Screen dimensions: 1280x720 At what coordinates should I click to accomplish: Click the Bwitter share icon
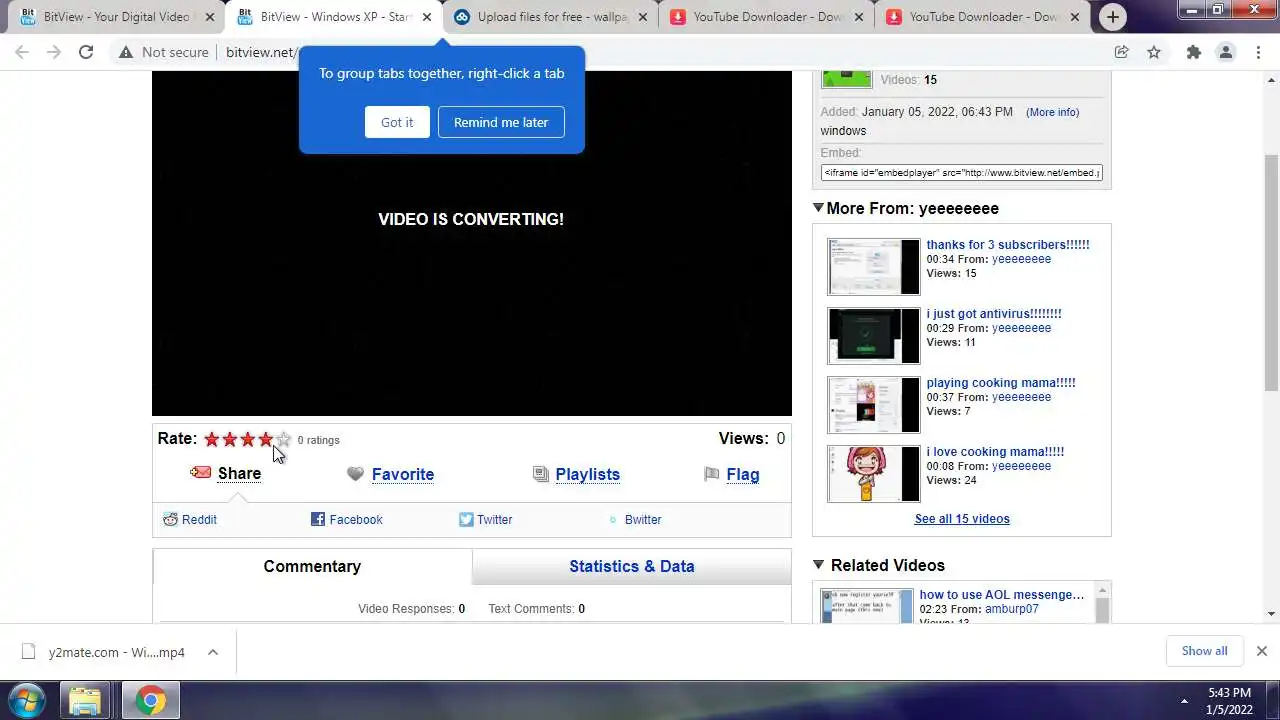[x=613, y=520]
